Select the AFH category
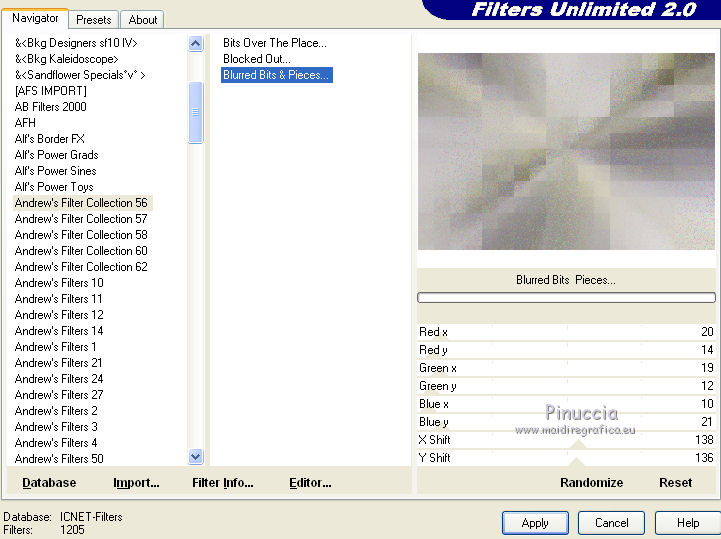This screenshot has height=539, width=721. coord(25,123)
